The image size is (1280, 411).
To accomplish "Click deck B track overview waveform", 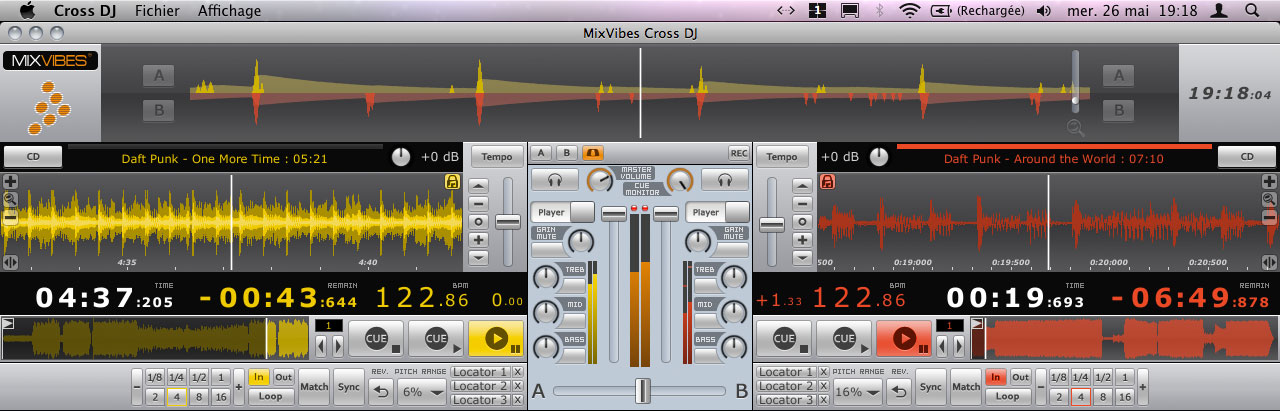I will point(1123,339).
